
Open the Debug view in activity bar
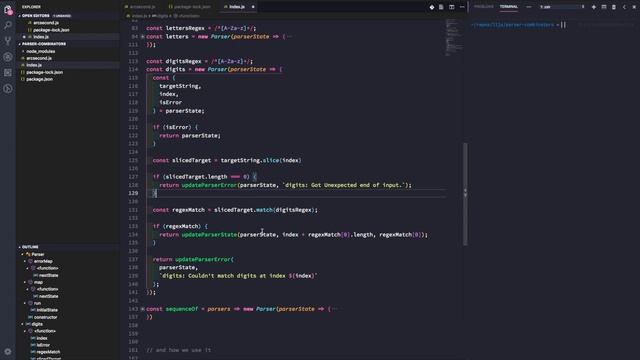pyautogui.click(x=8, y=57)
